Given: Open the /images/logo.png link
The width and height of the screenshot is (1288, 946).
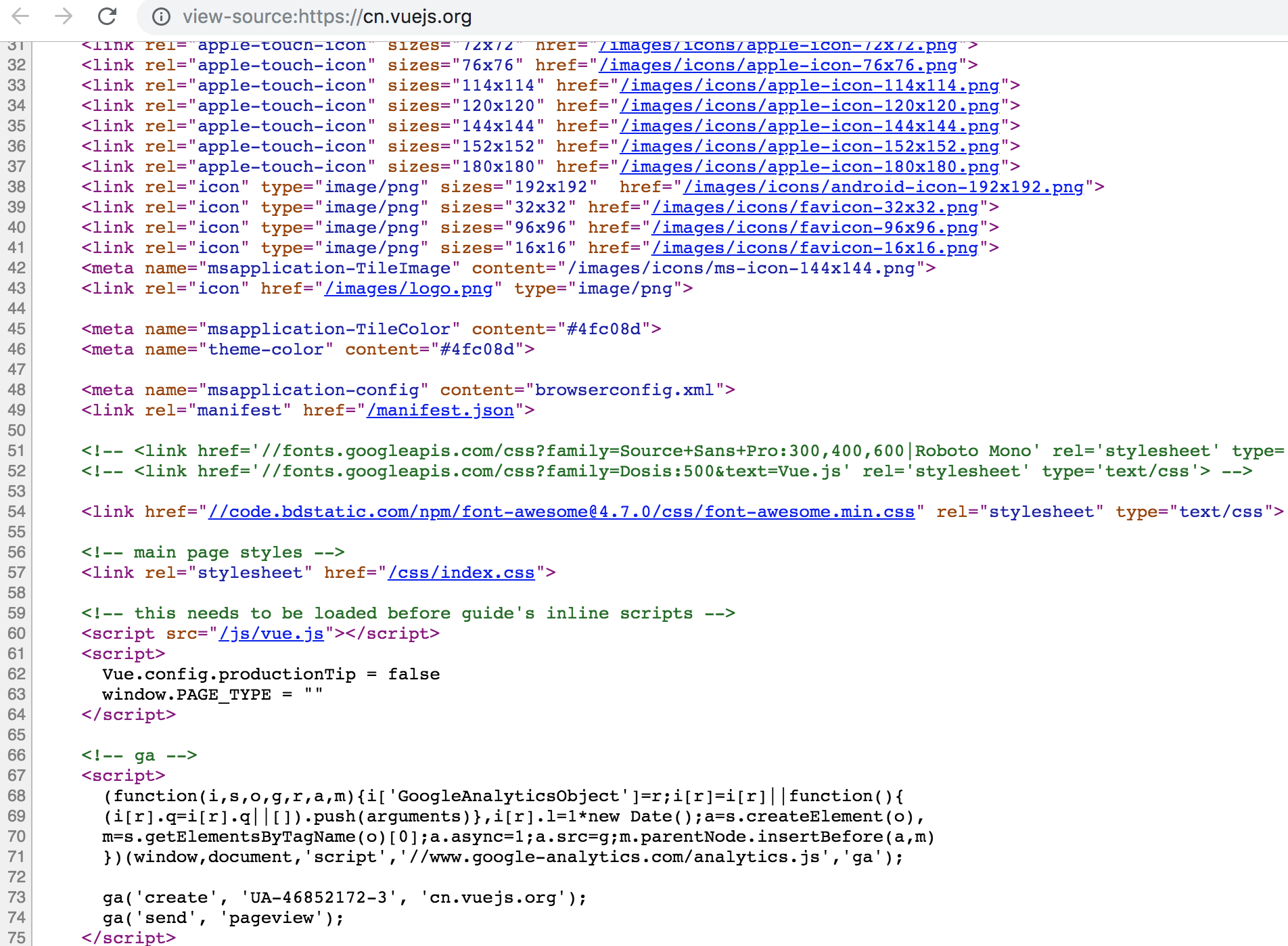Looking at the screenshot, I should tap(409, 289).
